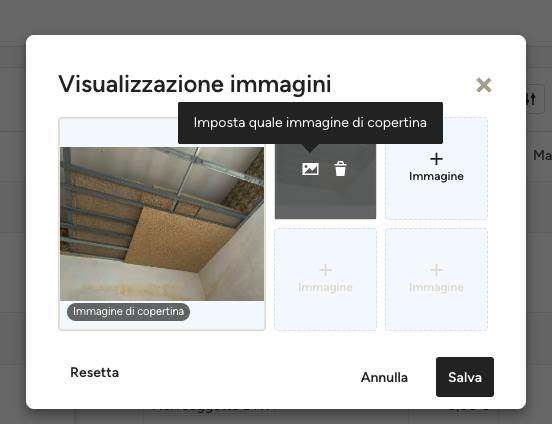Set second image as cover via picture icon
Screen dimensions: 552x424
pyautogui.click(x=310, y=169)
